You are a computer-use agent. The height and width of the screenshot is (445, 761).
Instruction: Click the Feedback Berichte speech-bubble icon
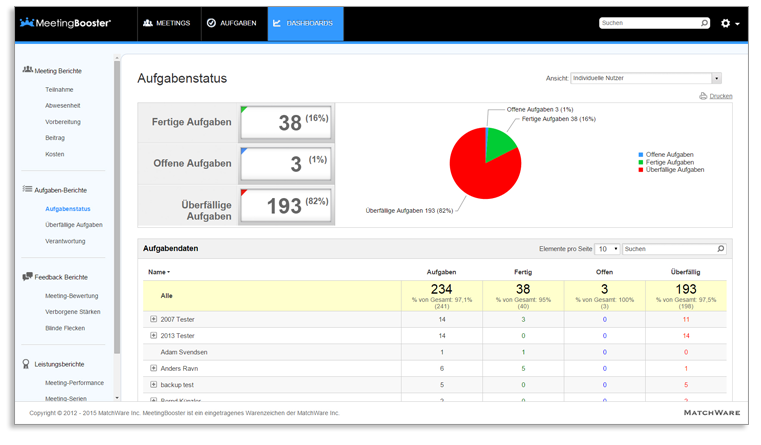27,277
